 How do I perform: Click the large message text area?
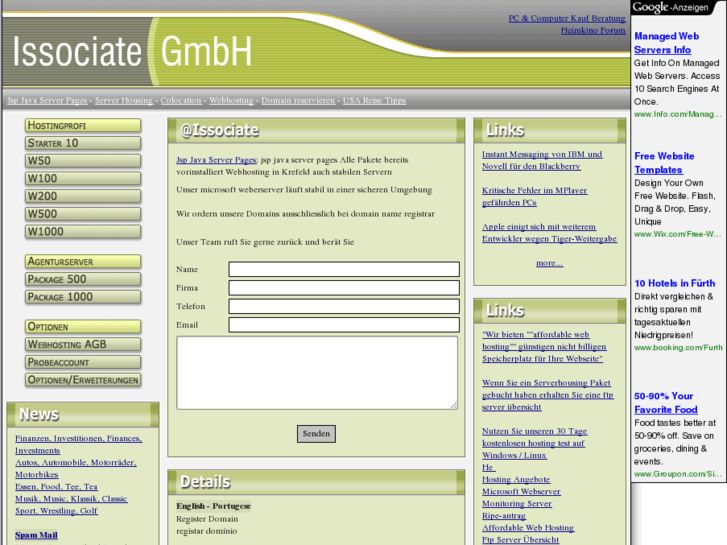click(x=317, y=373)
